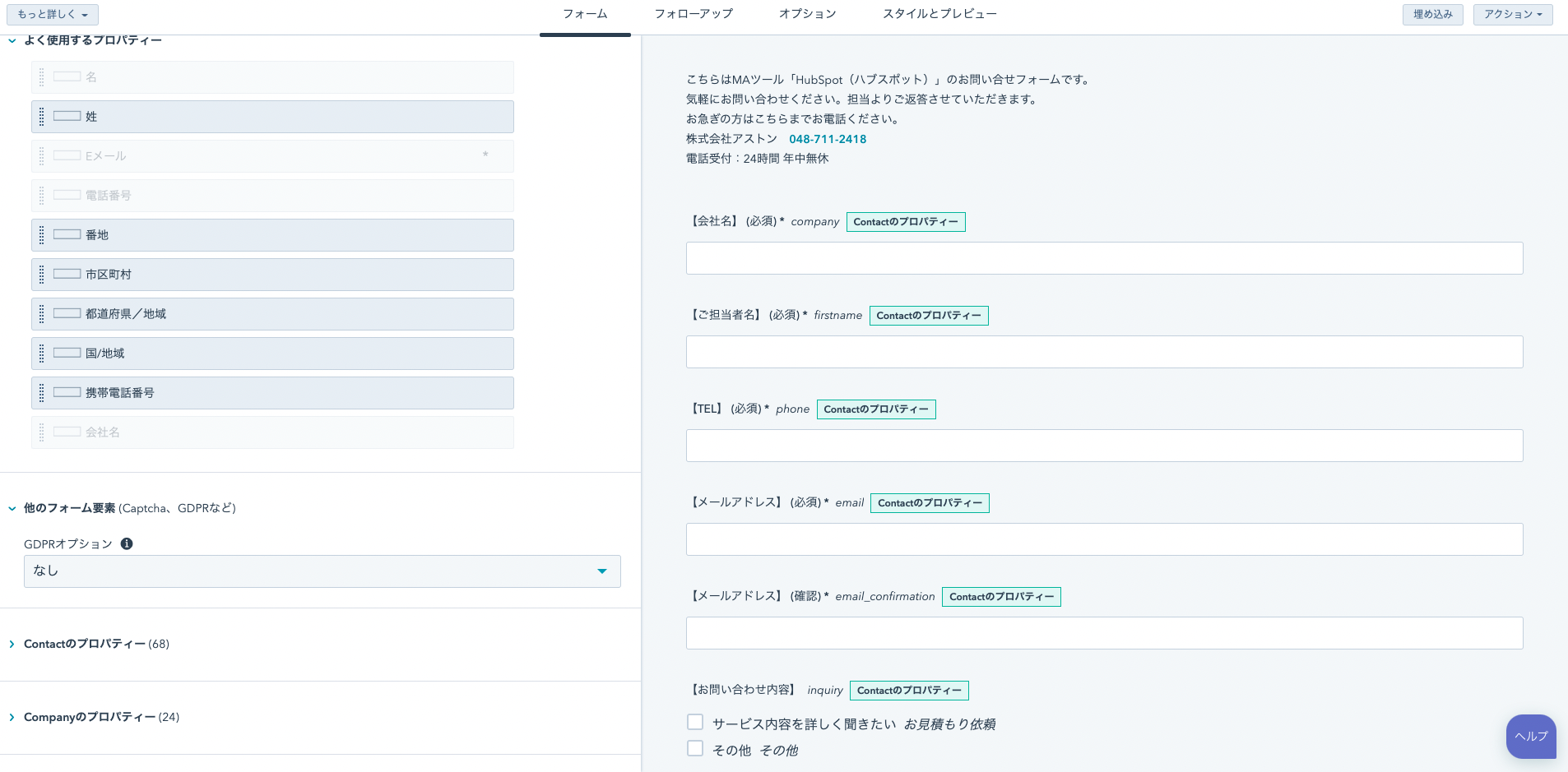Click the 【メールアドレス】(確認) input field
This screenshot has width=1568, height=772.
(x=1105, y=633)
